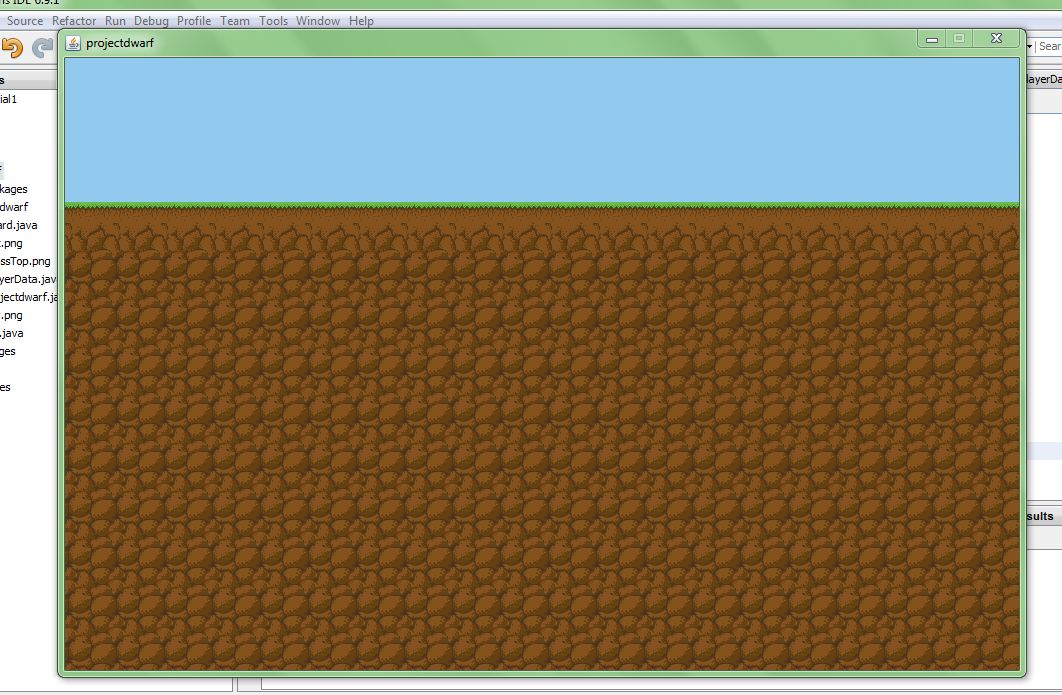Open the dropdown arrow beside the IDE search box

(x=1029, y=46)
